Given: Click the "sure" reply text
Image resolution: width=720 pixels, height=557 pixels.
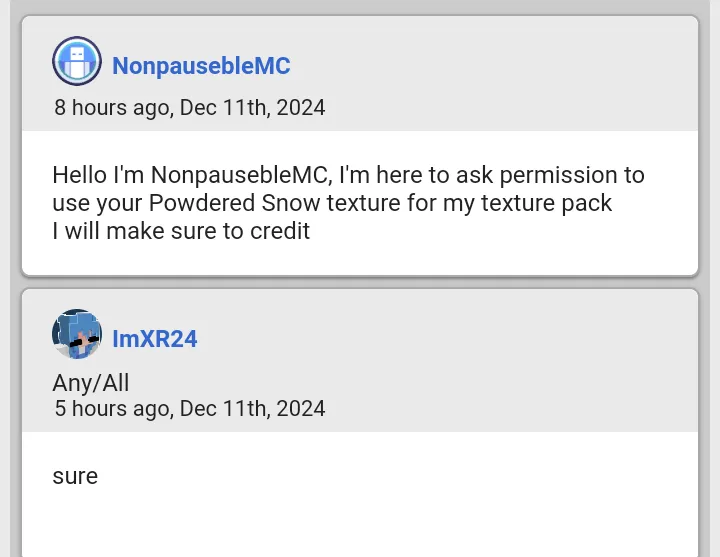Looking at the screenshot, I should point(75,476).
